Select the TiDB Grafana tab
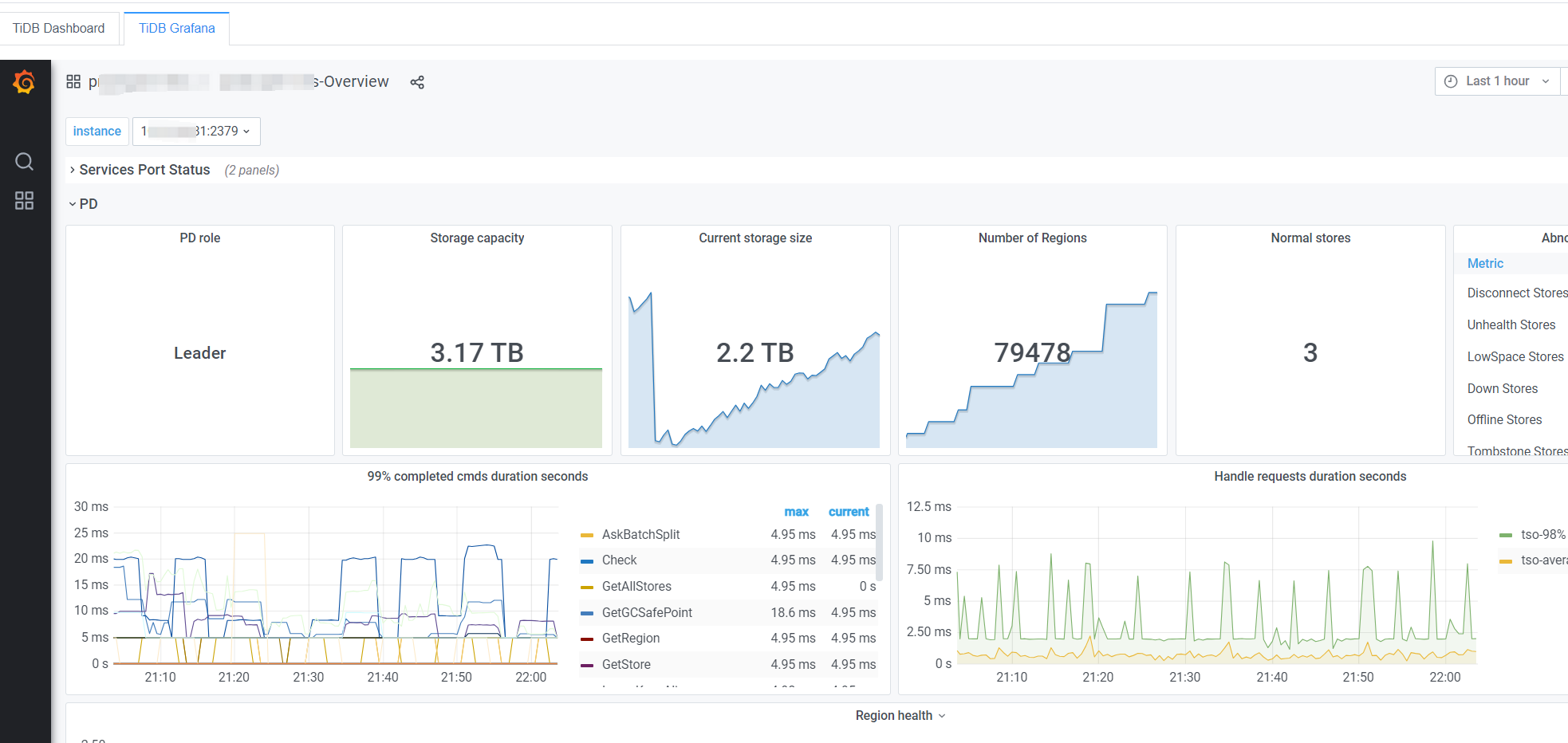Screen dimensions: 1568x743 point(176,28)
